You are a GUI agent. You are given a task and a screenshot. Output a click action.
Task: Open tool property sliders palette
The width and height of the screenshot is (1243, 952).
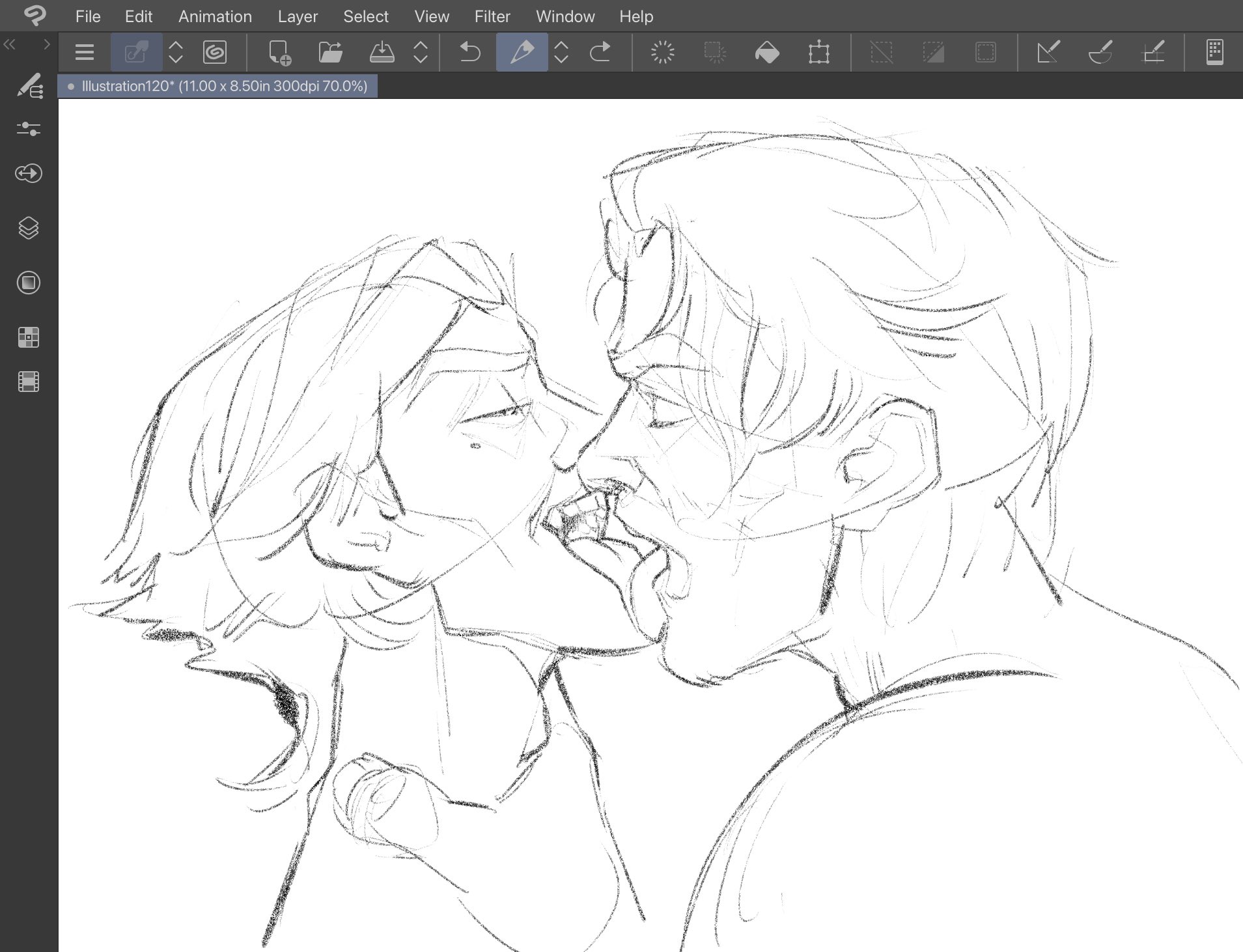tap(29, 129)
